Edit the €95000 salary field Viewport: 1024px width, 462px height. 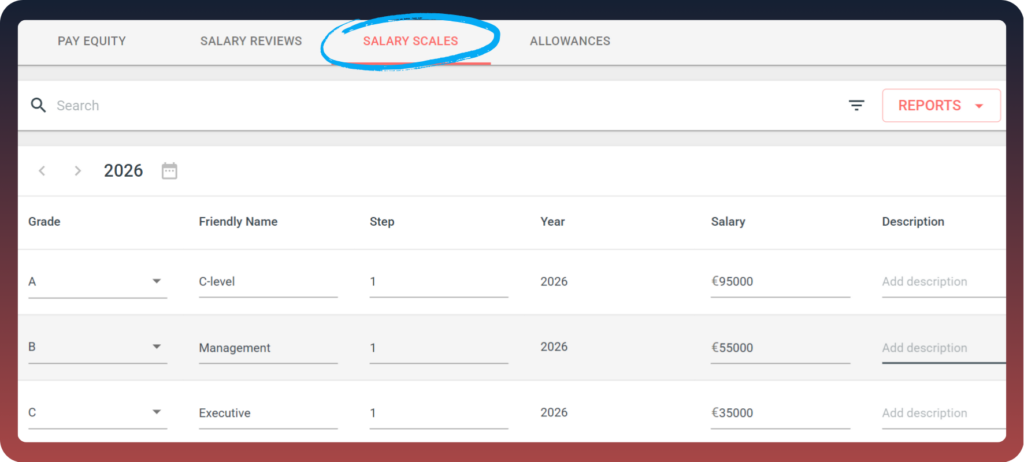(780, 282)
